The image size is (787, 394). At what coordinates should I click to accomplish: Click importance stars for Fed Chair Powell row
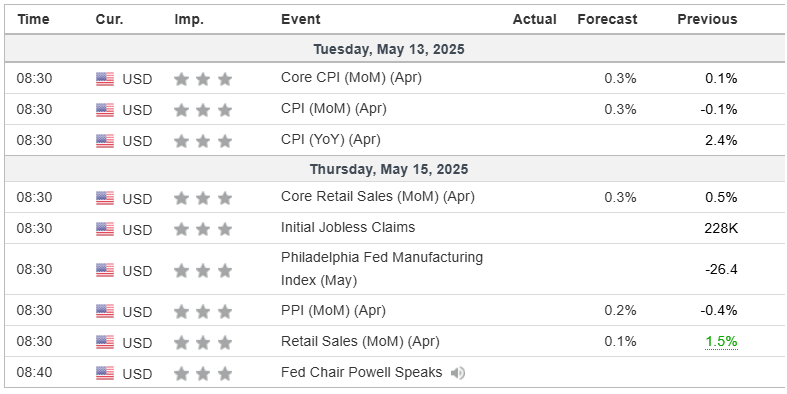[x=203, y=373]
